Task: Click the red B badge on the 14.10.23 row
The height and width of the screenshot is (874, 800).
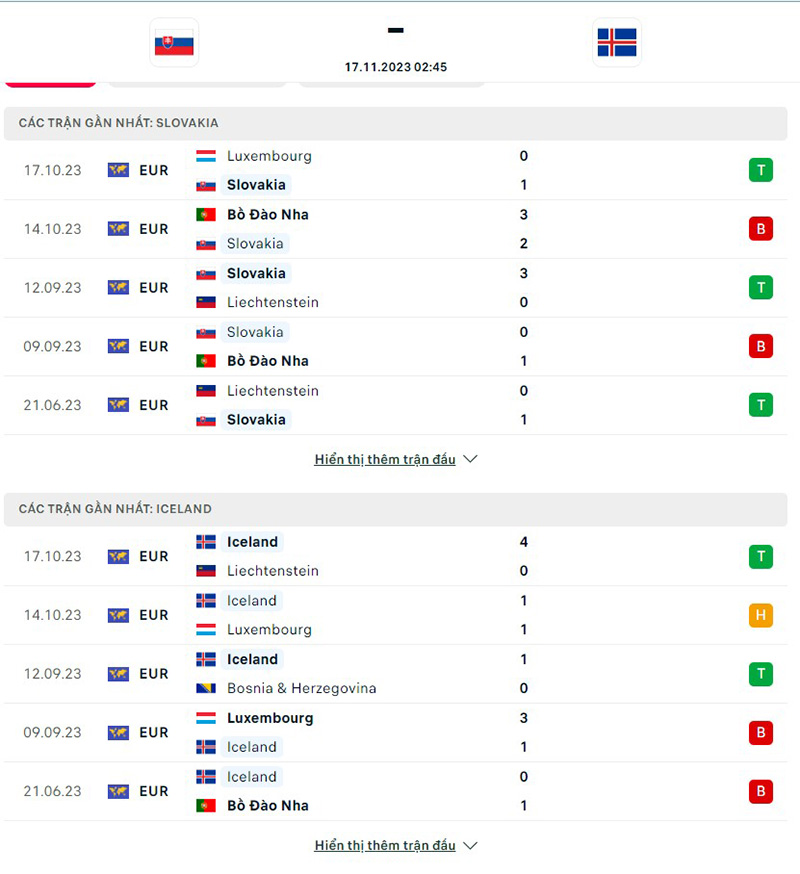Action: tap(761, 228)
